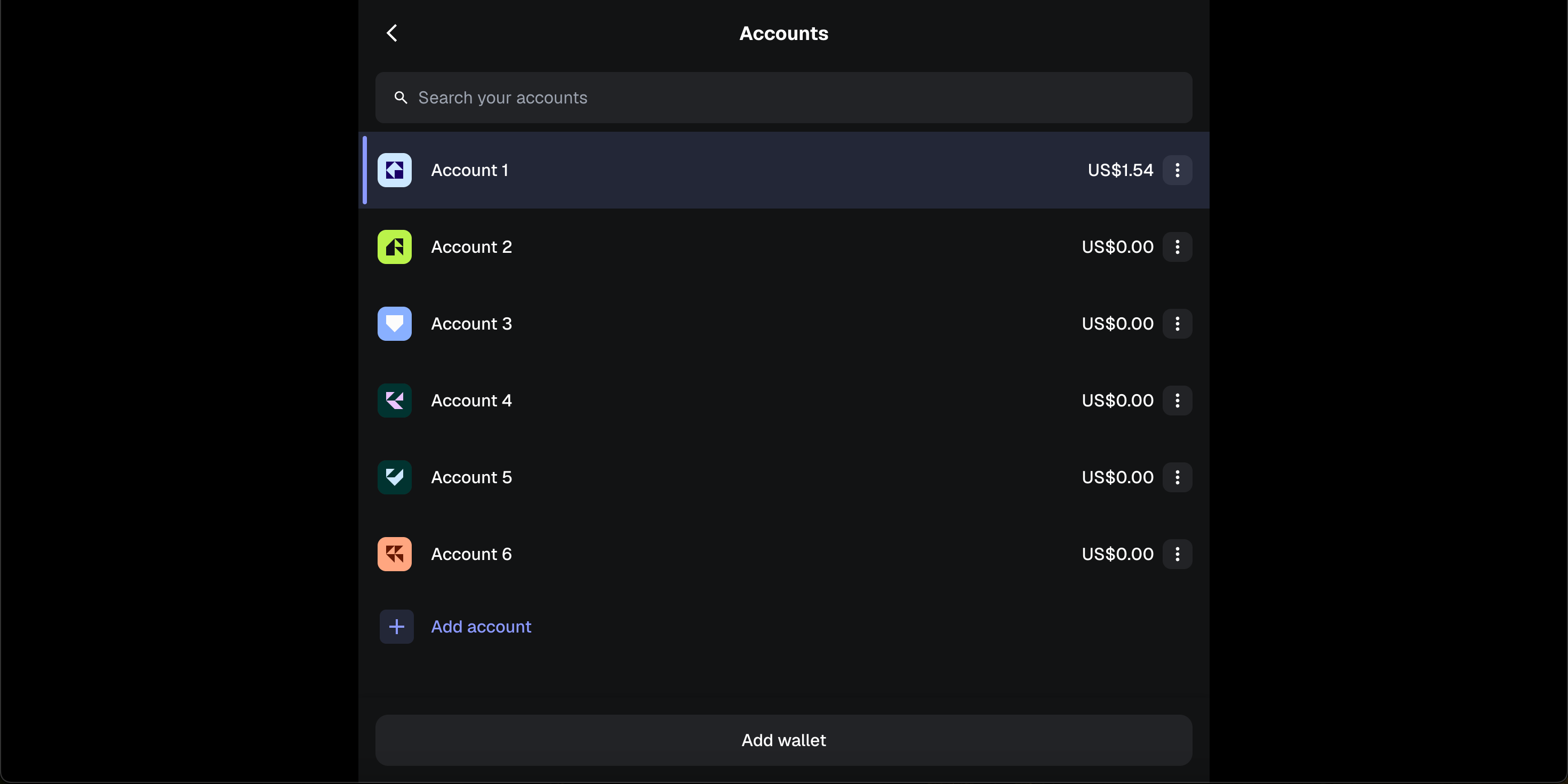
Task: Open Account 2 three-dot options menu
Action: point(1177,247)
